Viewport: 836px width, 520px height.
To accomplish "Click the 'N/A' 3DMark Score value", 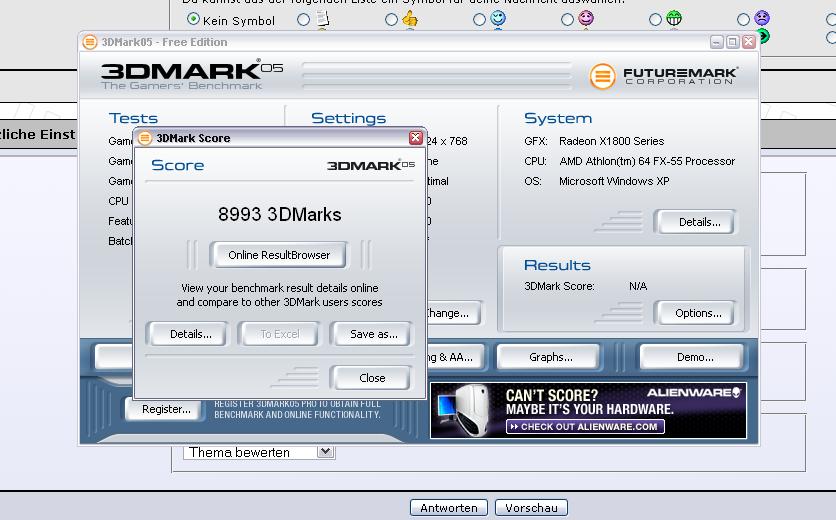I will click(638, 286).
